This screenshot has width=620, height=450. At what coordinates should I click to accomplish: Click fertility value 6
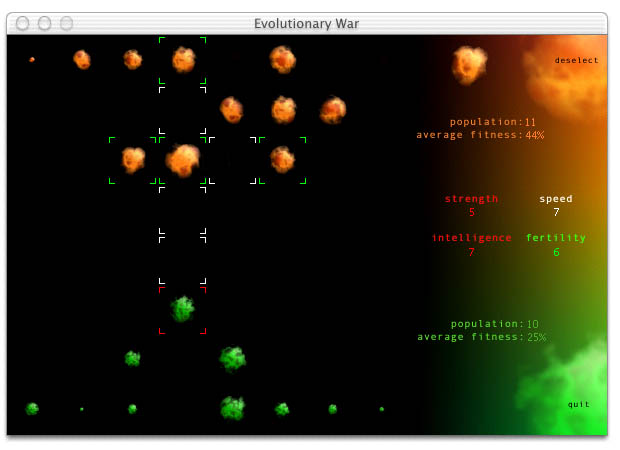coord(556,252)
